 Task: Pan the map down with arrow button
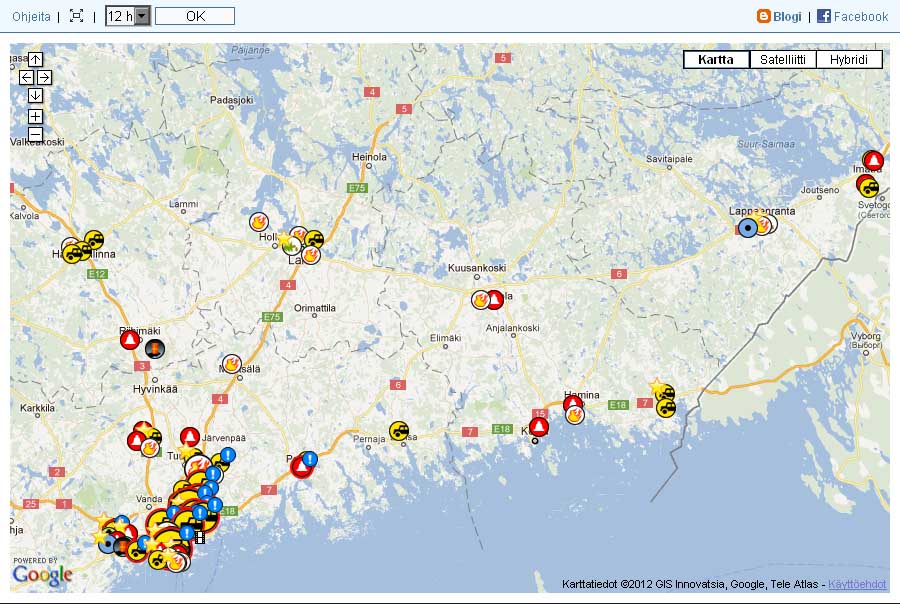pos(35,95)
